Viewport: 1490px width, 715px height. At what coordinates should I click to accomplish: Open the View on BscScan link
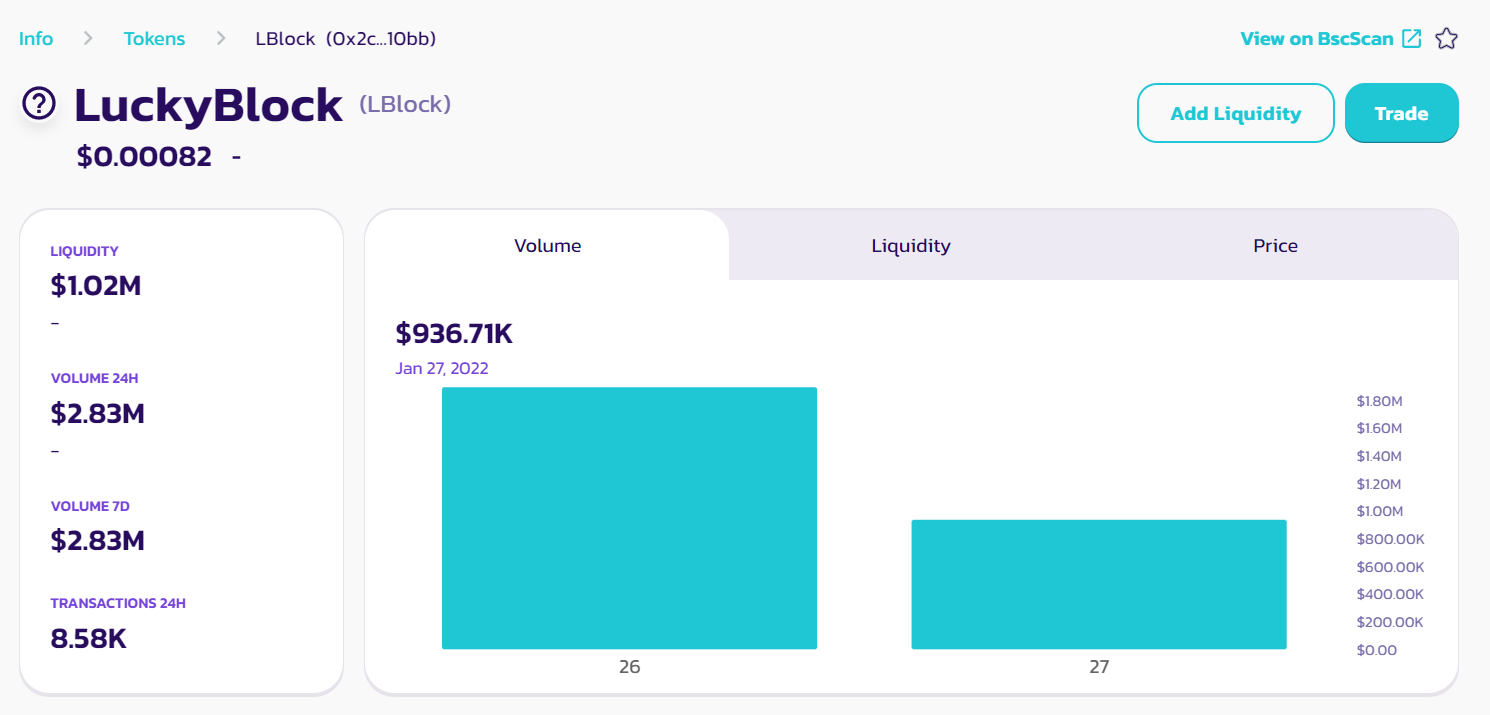(1316, 39)
